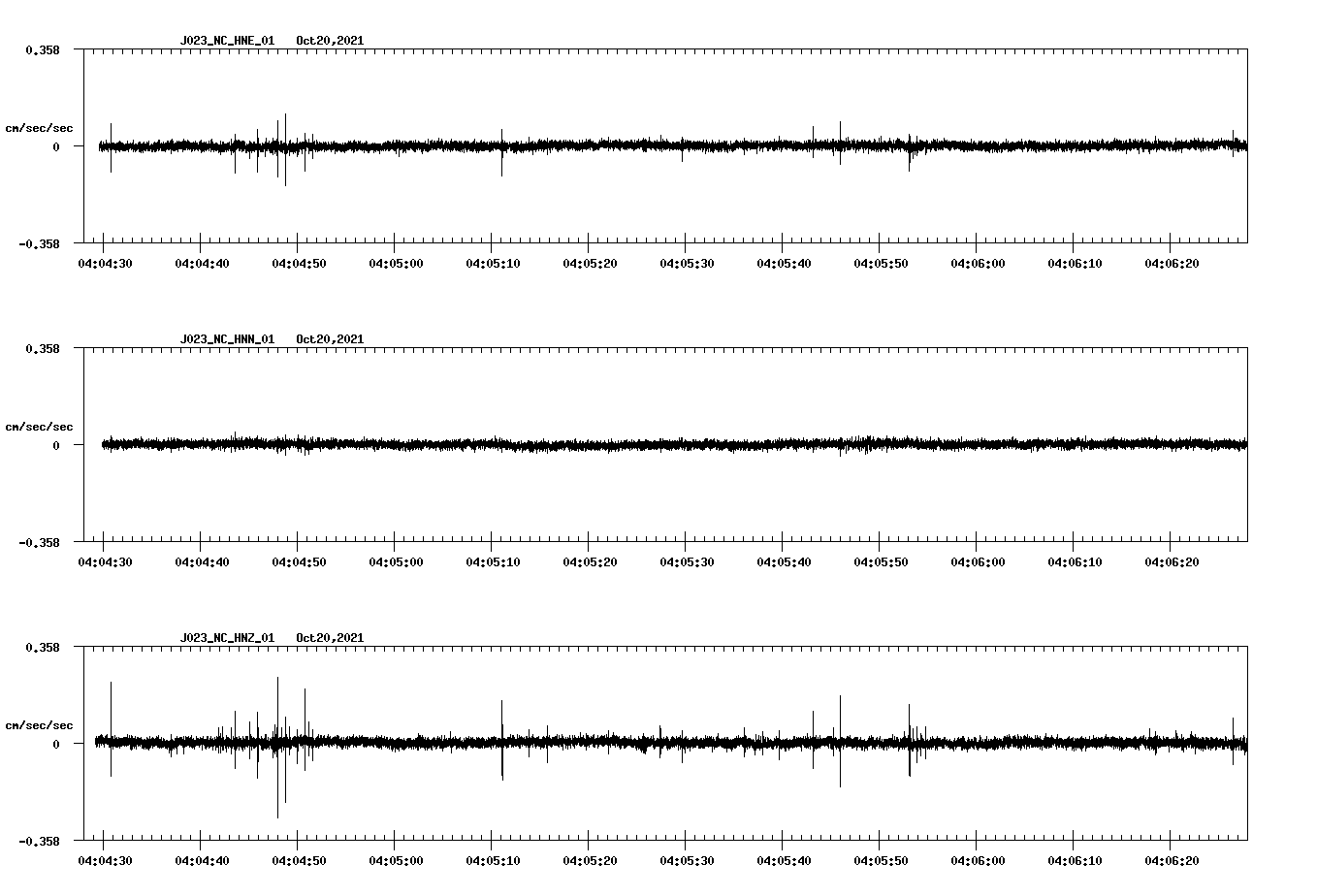
Task: Select 04:05:50 time label under HNE plot
Action: click(x=881, y=264)
